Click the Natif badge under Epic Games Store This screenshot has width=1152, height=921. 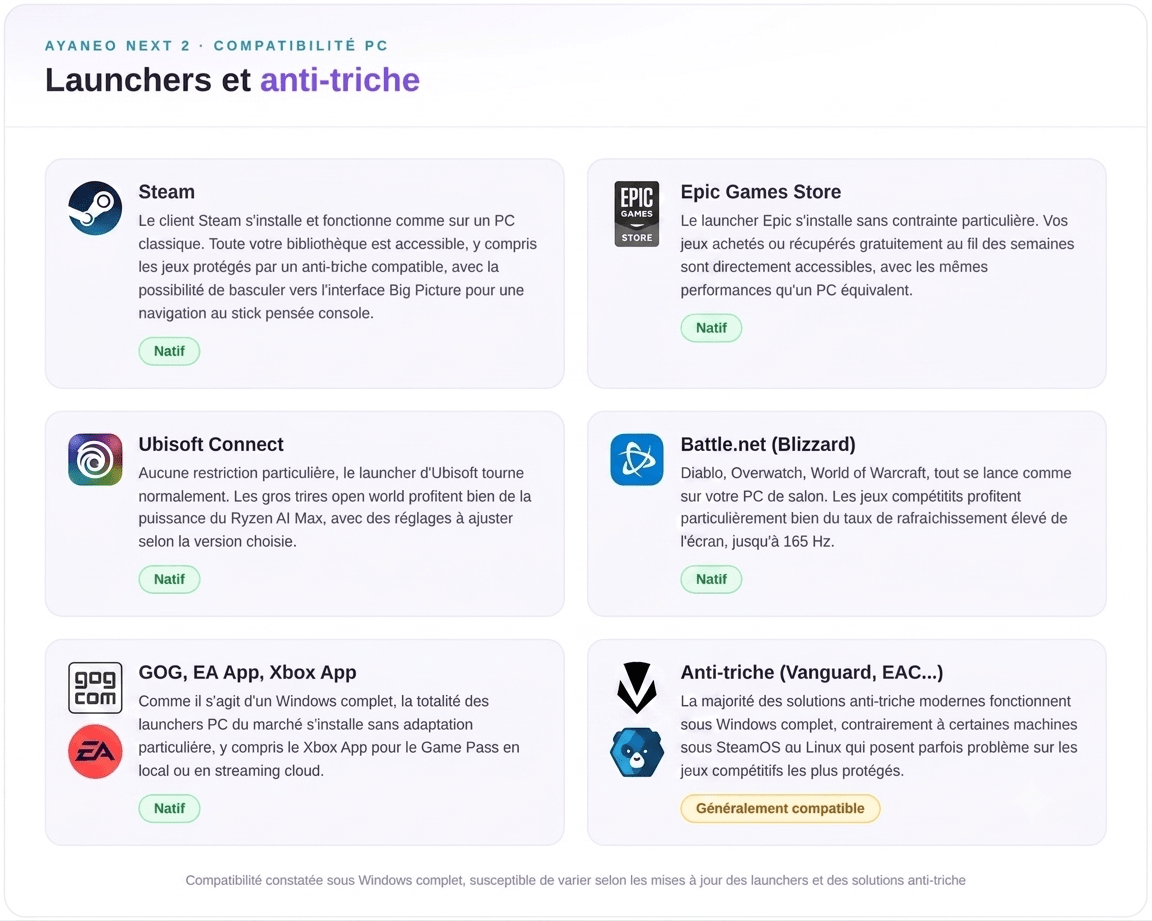tap(711, 328)
